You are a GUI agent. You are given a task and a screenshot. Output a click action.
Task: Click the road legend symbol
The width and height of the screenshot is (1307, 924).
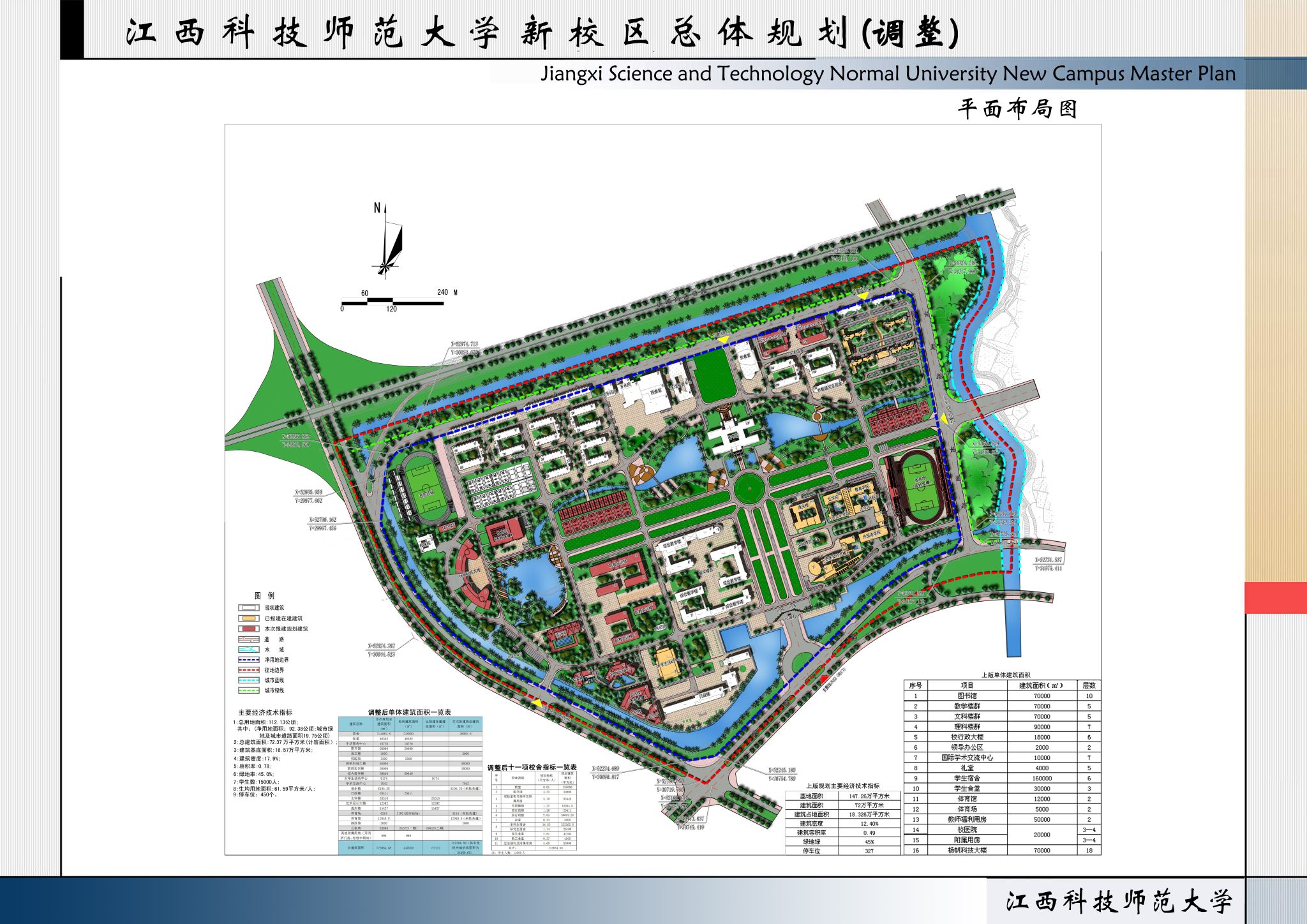(248, 639)
